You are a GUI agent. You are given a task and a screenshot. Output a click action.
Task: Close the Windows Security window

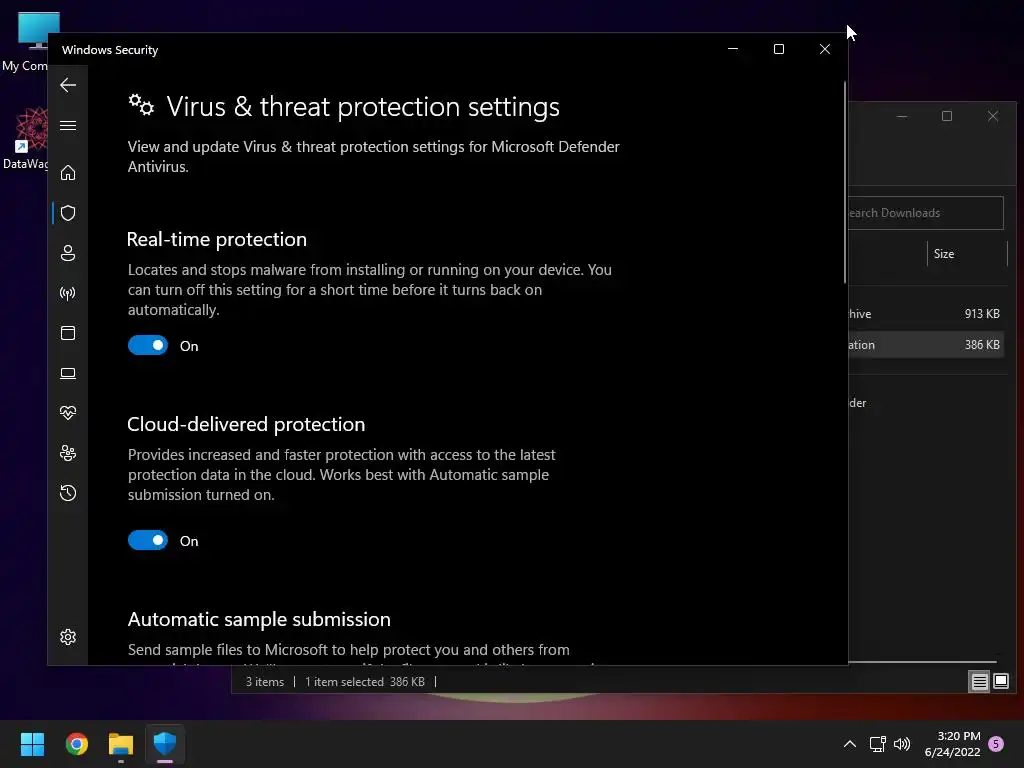point(825,49)
